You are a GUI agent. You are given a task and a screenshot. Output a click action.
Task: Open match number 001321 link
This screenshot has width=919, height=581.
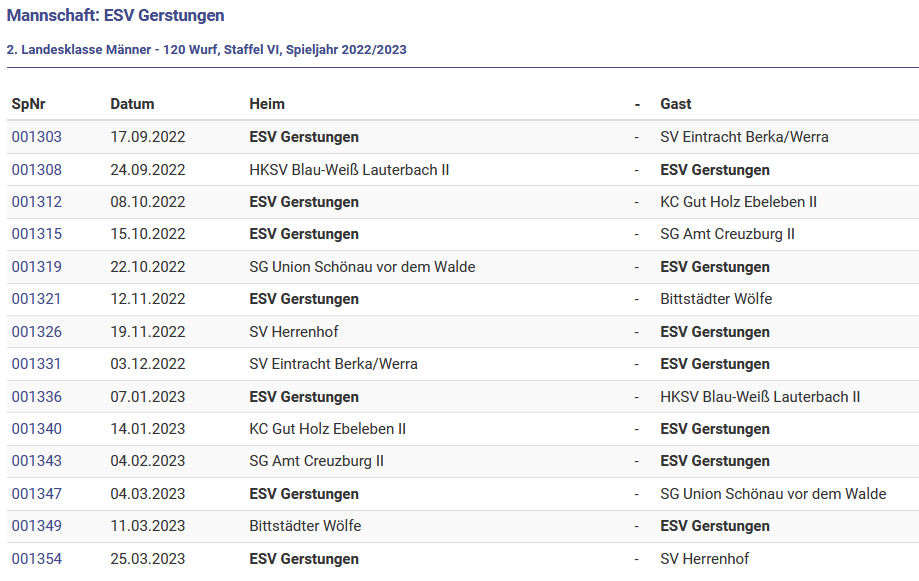click(36, 299)
